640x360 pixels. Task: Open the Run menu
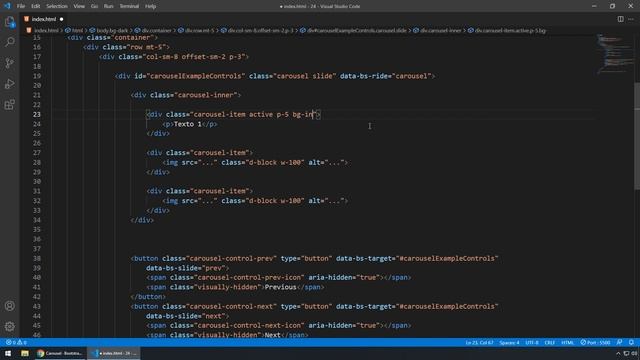pyautogui.click(x=109, y=6)
